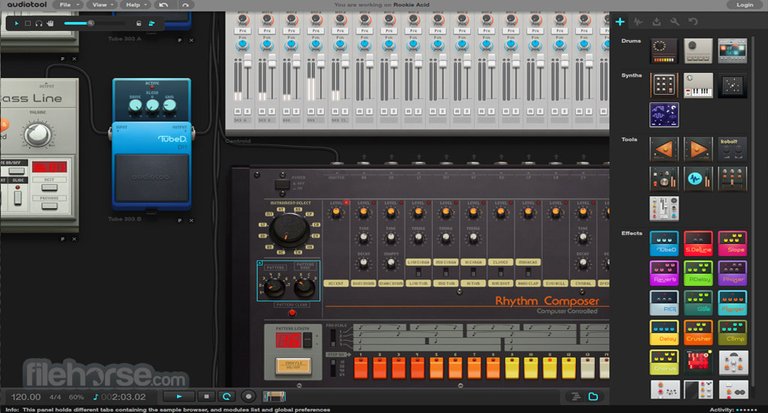Close the Tube 303 A device
The height and width of the screenshot is (413, 768).
click(x=191, y=40)
